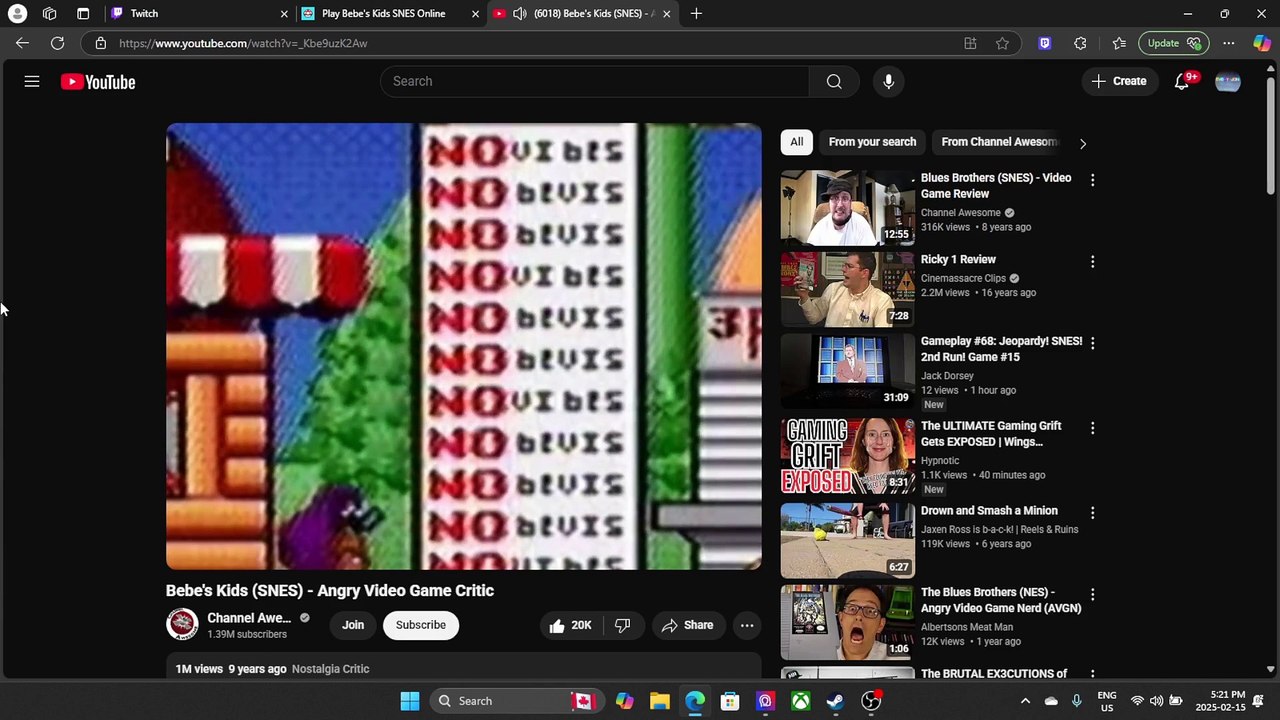Click the browser address bar URL

point(243,43)
